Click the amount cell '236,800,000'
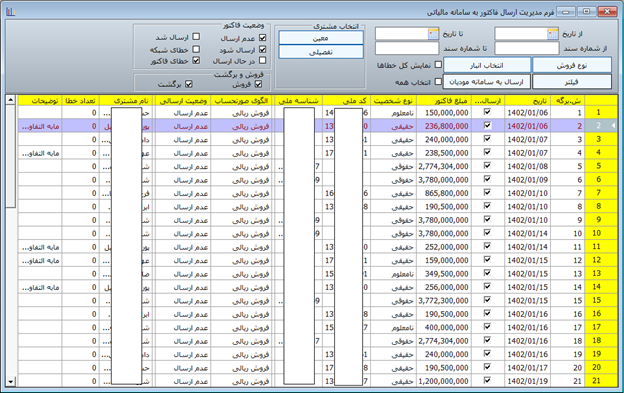This screenshot has height=393, width=624. 444,126
